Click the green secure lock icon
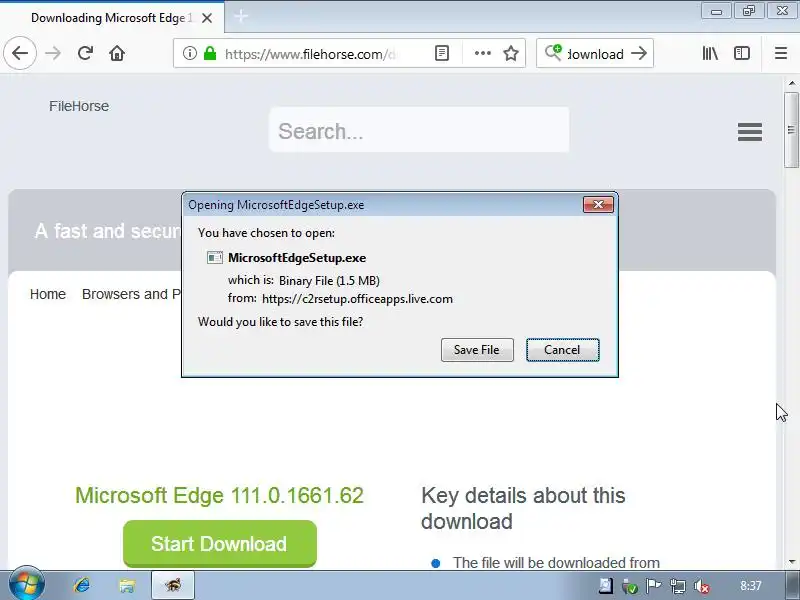Screen dimensions: 800x600 coord(210,53)
